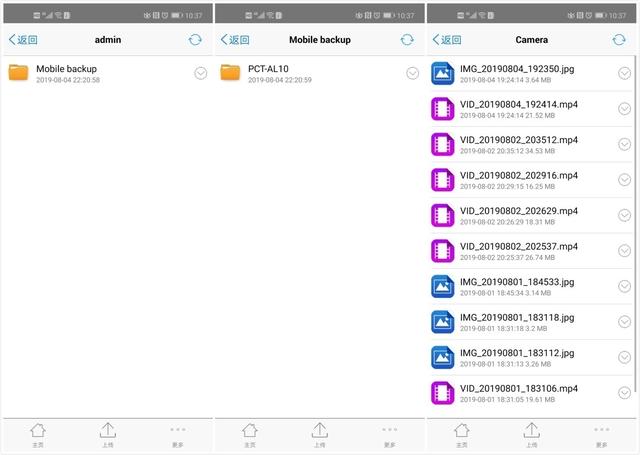Switch to home tab on Camera screen
This screenshot has height=455, width=640.
click(461, 433)
